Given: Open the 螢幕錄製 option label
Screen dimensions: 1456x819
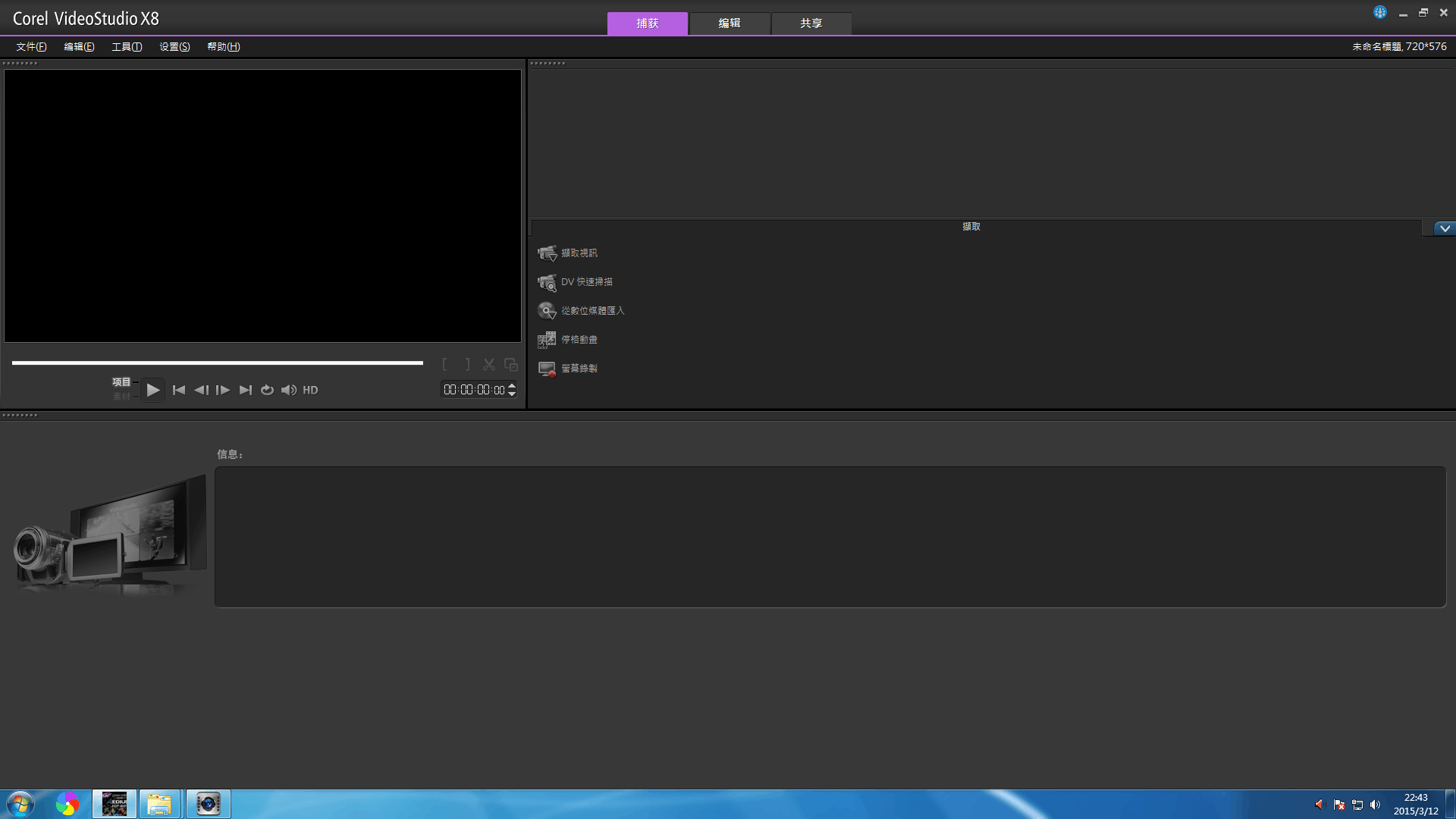Looking at the screenshot, I should point(579,369).
